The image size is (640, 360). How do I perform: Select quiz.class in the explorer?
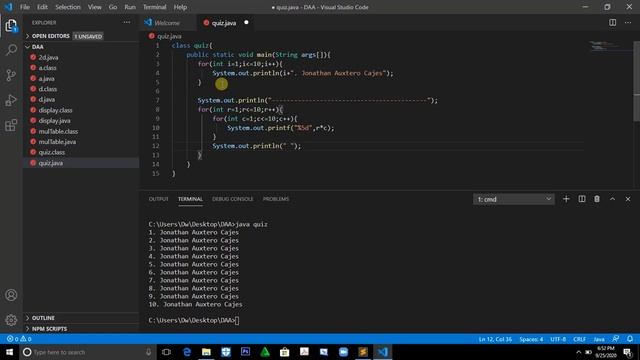point(51,152)
